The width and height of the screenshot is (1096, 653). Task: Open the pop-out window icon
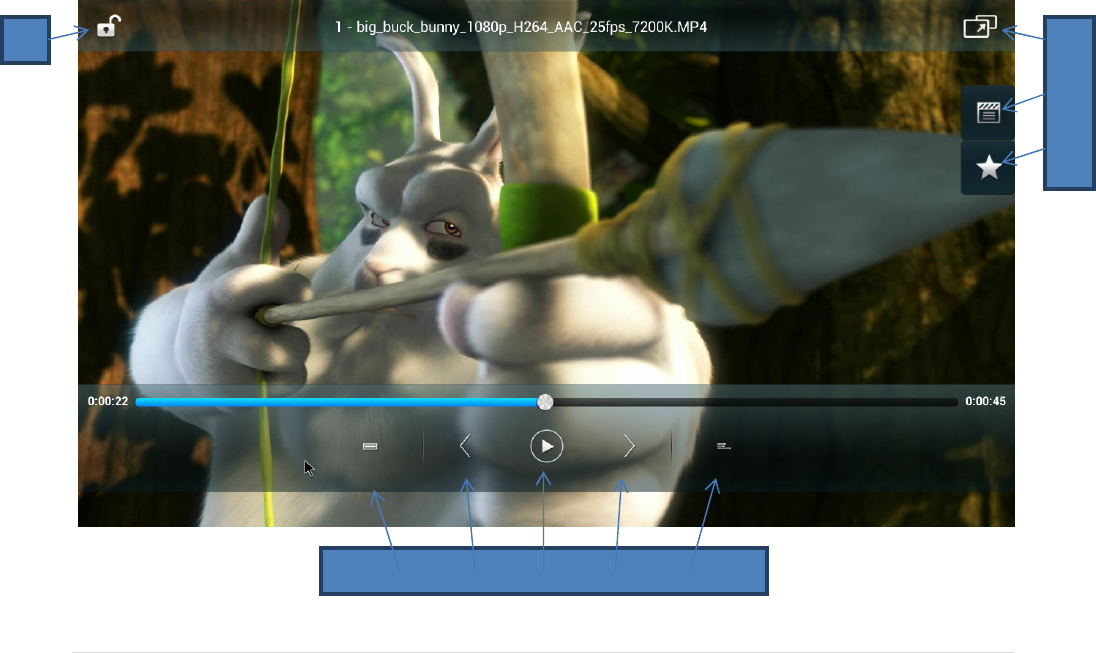[x=979, y=27]
